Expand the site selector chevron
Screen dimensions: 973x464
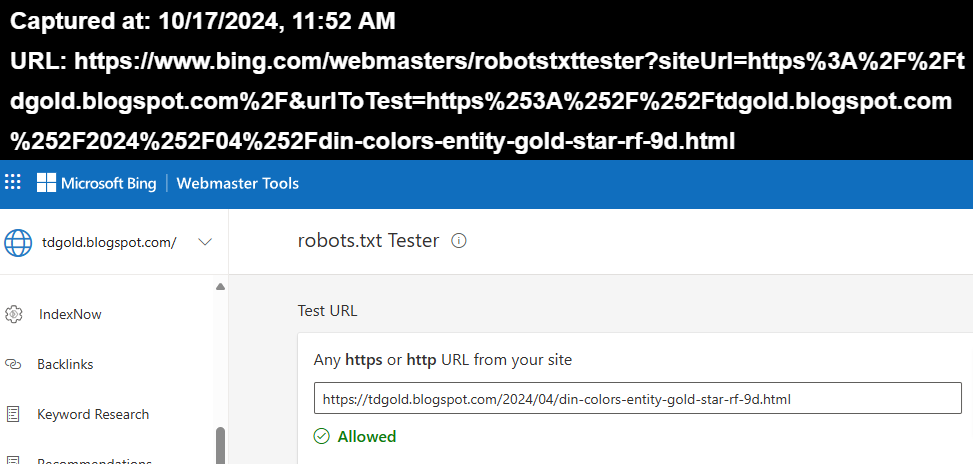click(x=205, y=242)
